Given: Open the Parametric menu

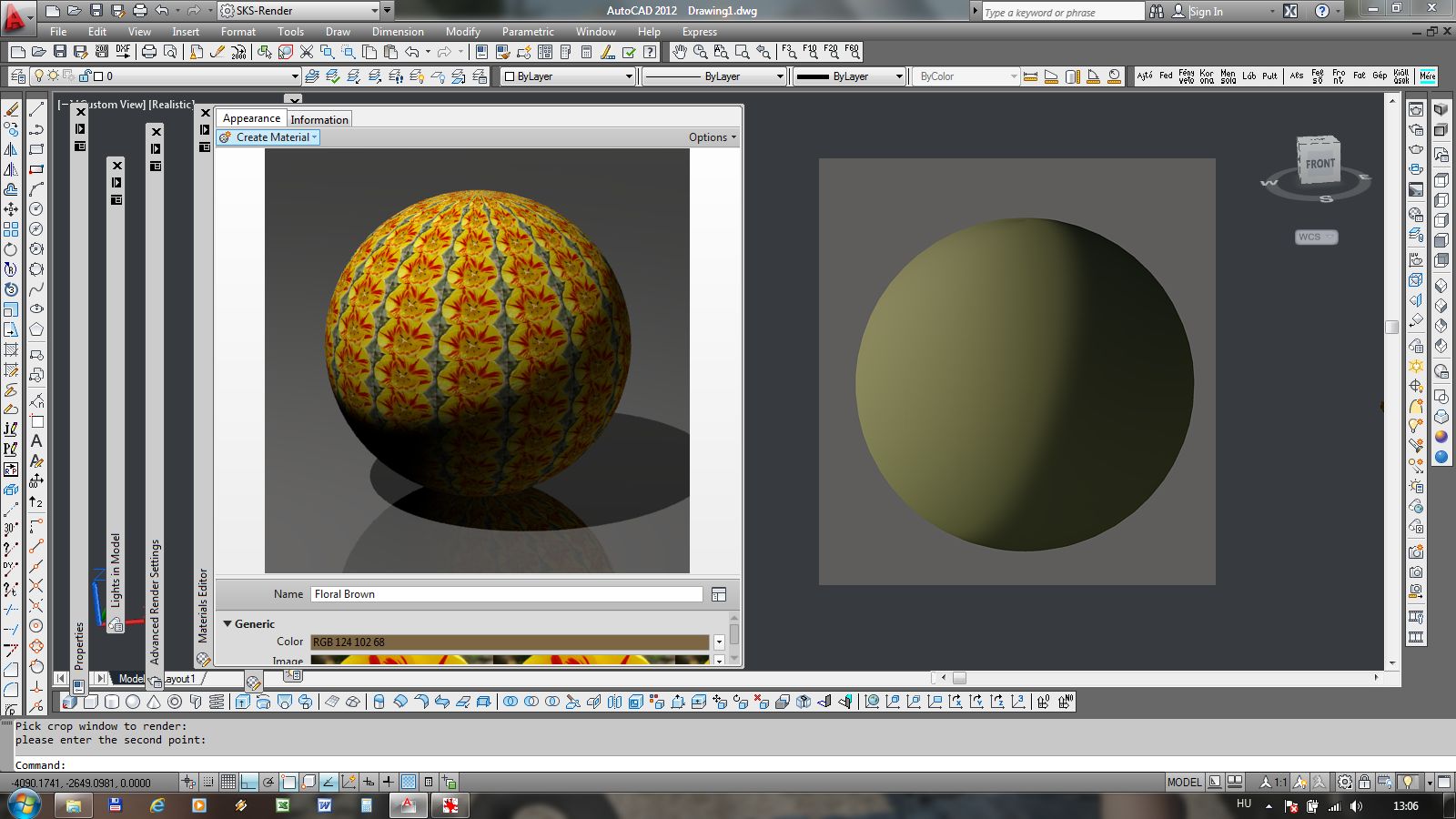Looking at the screenshot, I should 528,31.
